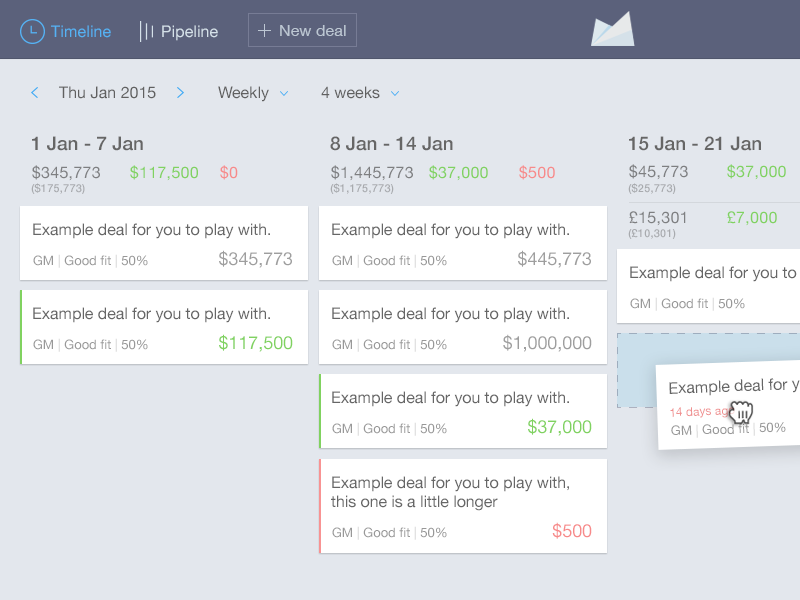
Task: Open the $117,500 deal card
Action: [x=164, y=327]
